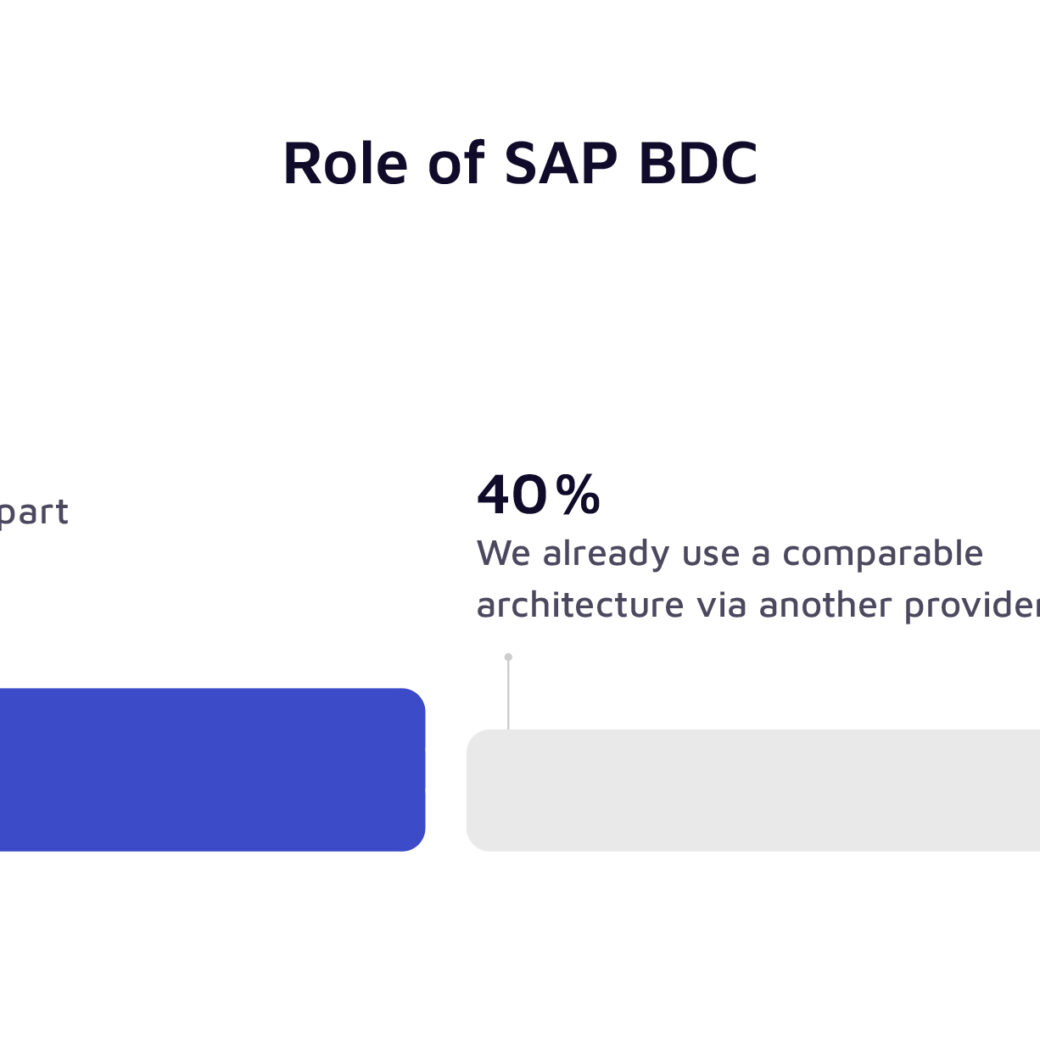The height and width of the screenshot is (1040, 1040).
Task: Click the small dot atop the connector line
Action: point(508,657)
